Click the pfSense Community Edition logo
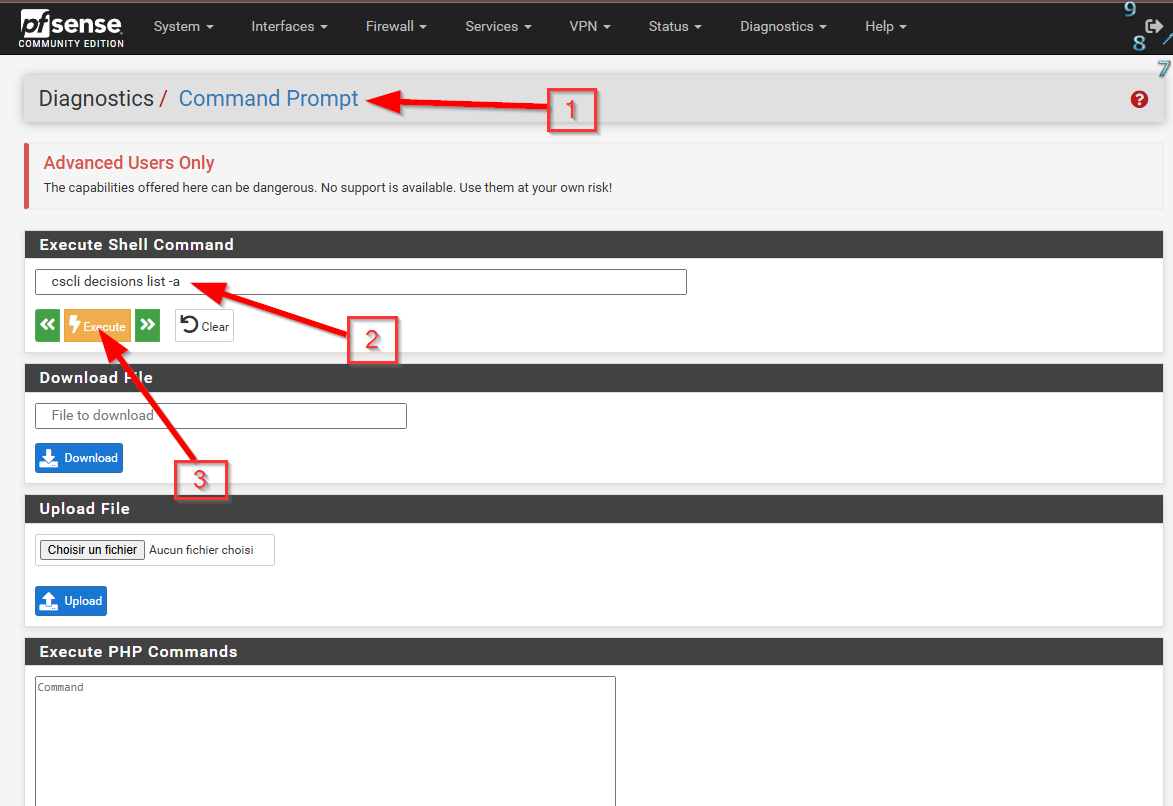 pyautogui.click(x=71, y=29)
